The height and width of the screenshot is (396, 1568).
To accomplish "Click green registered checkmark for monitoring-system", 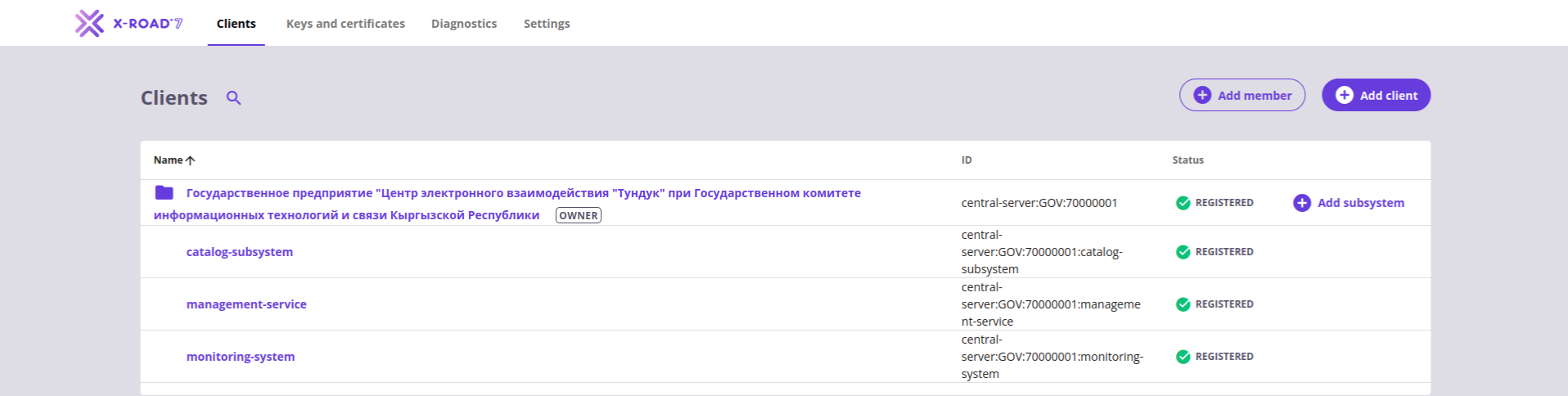I will [1183, 357].
